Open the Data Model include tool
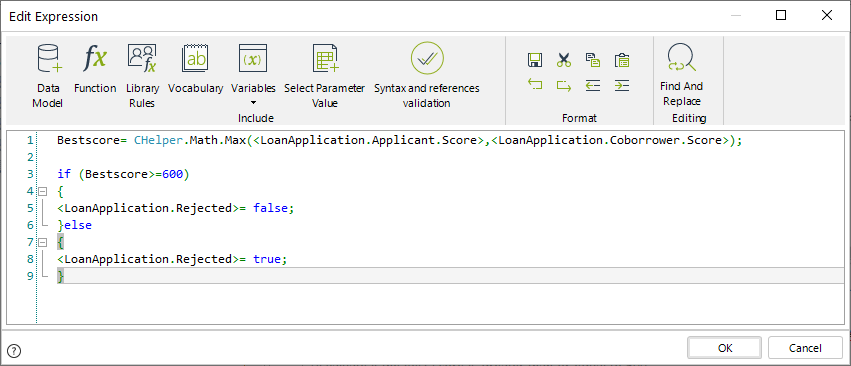Image resolution: width=851 pixels, height=366 pixels. (48, 76)
